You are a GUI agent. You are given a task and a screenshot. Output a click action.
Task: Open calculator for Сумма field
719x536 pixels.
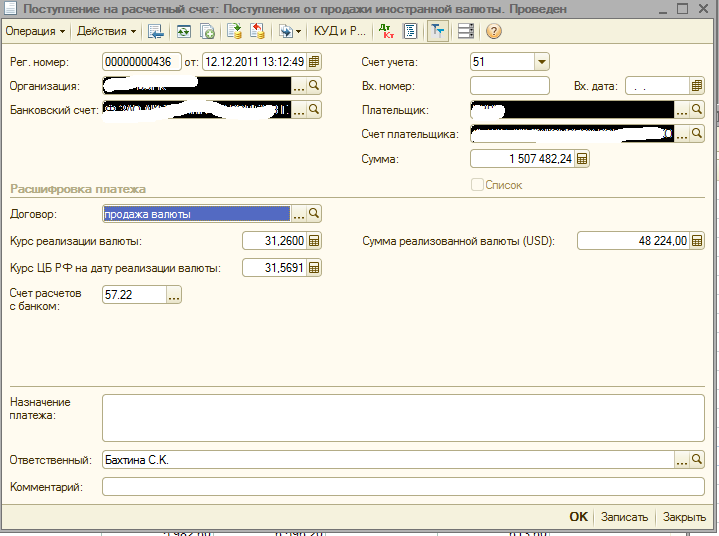coord(582,159)
